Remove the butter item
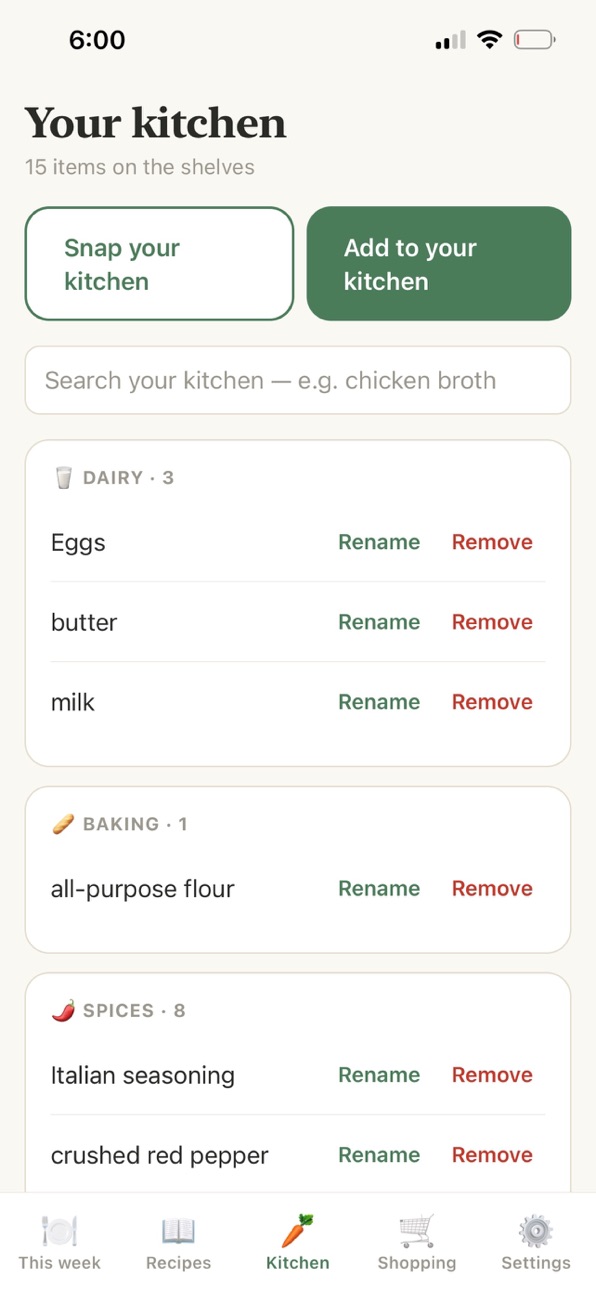This screenshot has width=596, height=1290. click(492, 622)
